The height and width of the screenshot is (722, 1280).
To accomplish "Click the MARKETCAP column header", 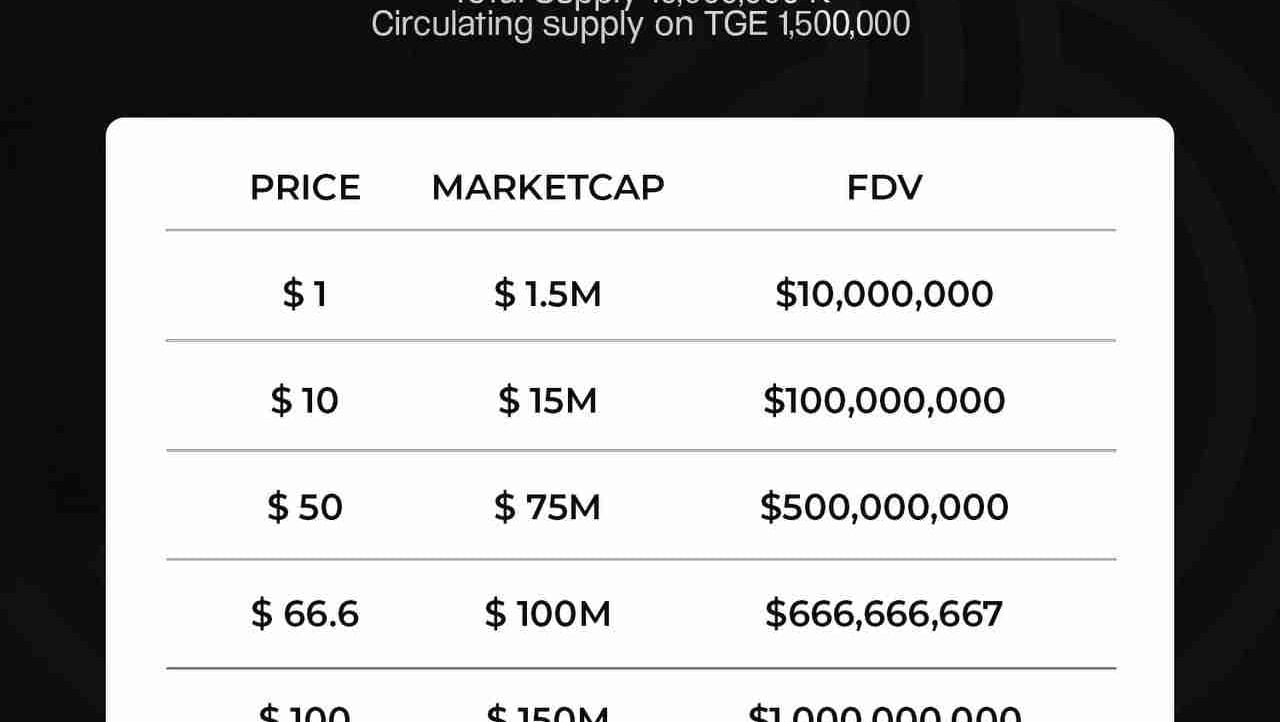I will tap(547, 188).
